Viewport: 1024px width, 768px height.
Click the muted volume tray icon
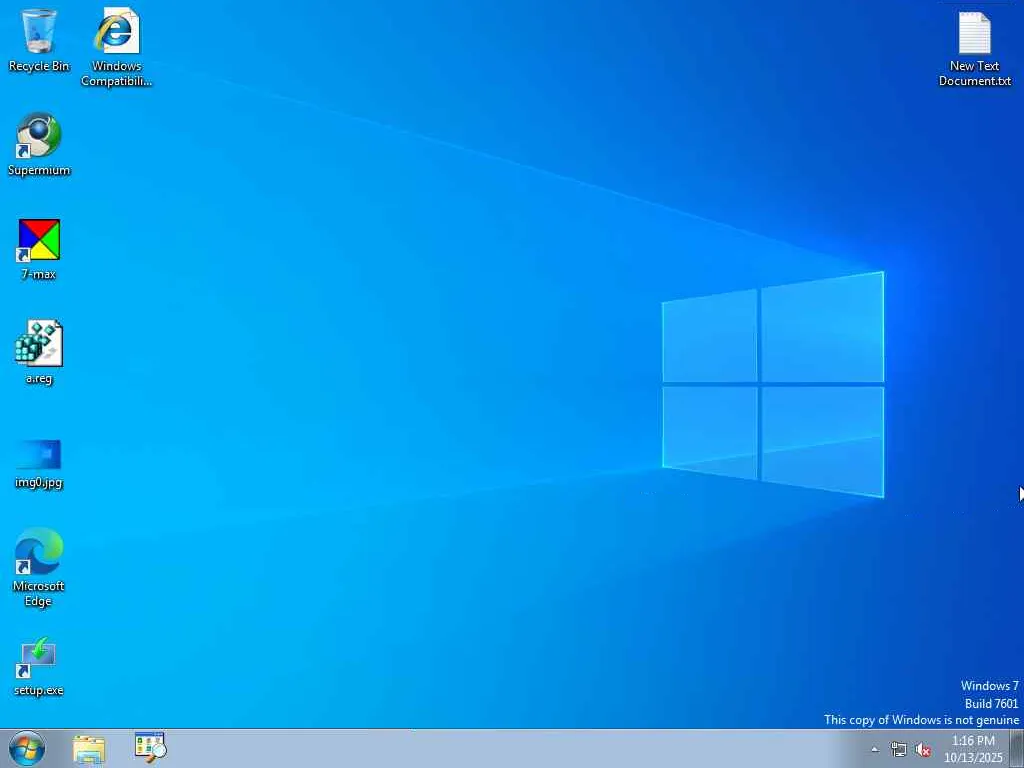(x=923, y=750)
